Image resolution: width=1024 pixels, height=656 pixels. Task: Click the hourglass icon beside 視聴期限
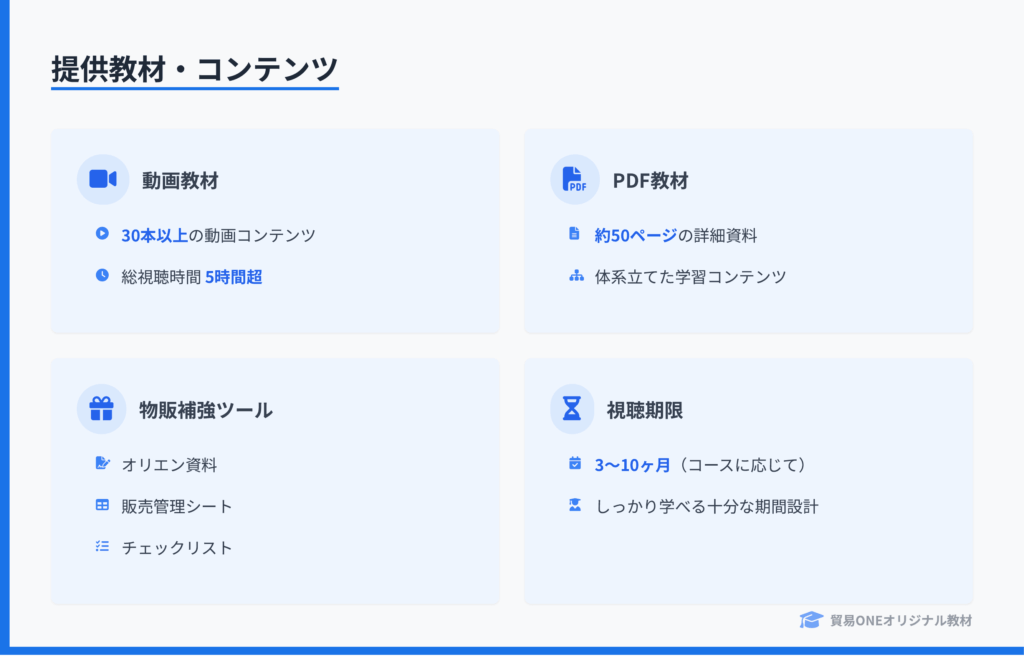click(572, 409)
